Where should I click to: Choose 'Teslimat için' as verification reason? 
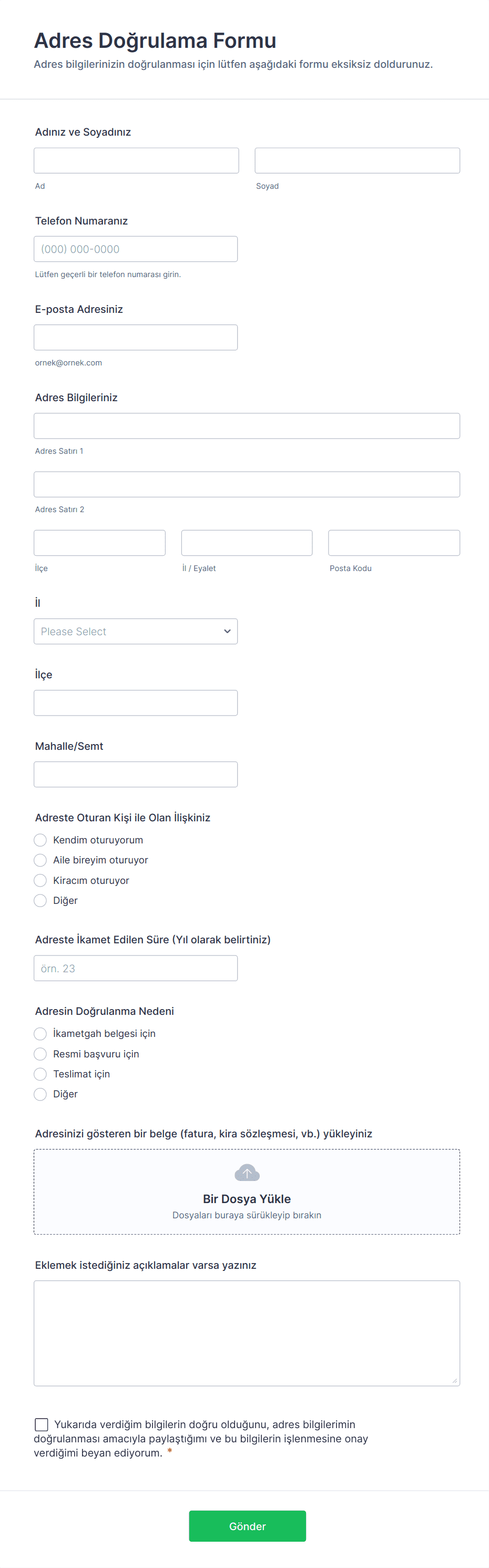point(40,1074)
